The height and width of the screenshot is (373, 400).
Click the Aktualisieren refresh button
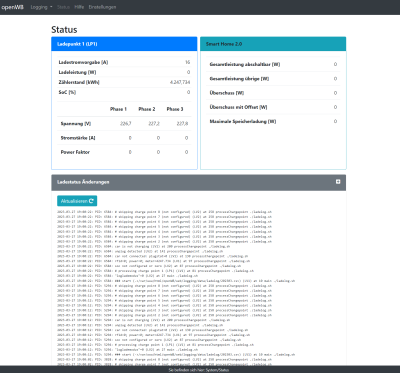[77, 201]
